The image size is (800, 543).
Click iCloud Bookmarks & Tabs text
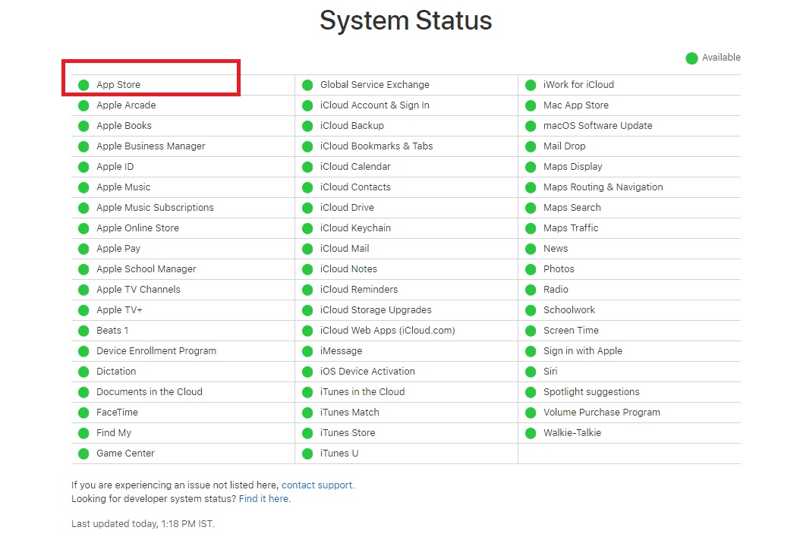click(x=377, y=146)
